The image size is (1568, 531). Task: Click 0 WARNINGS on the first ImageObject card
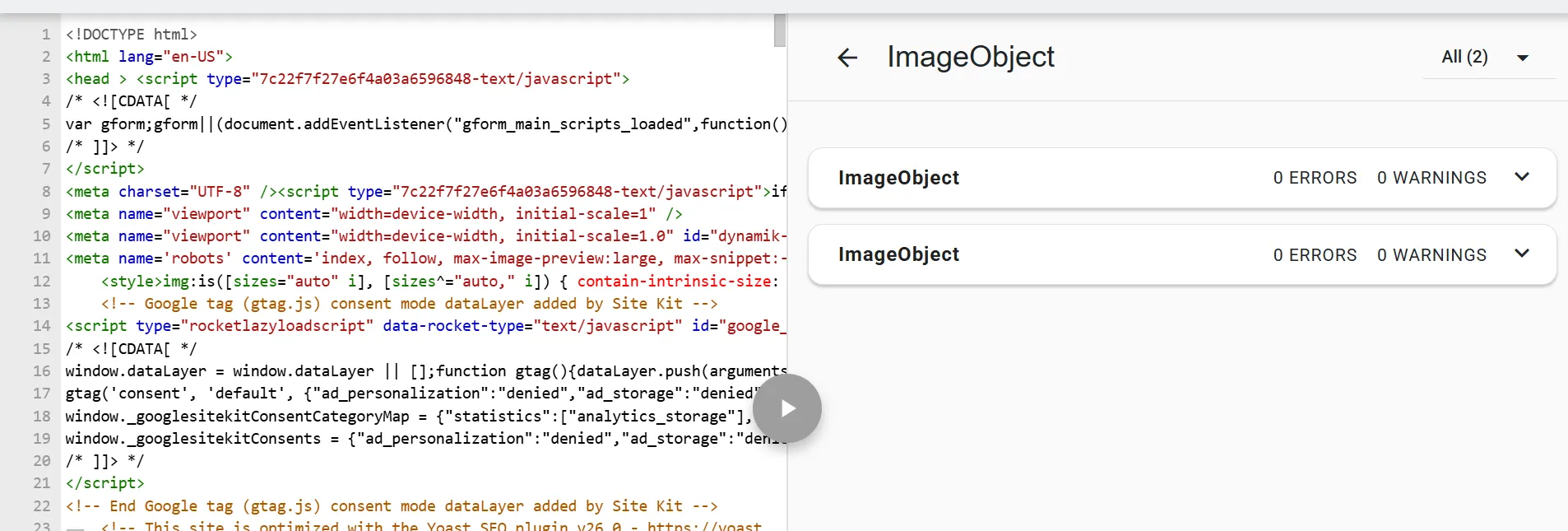pos(1431,178)
